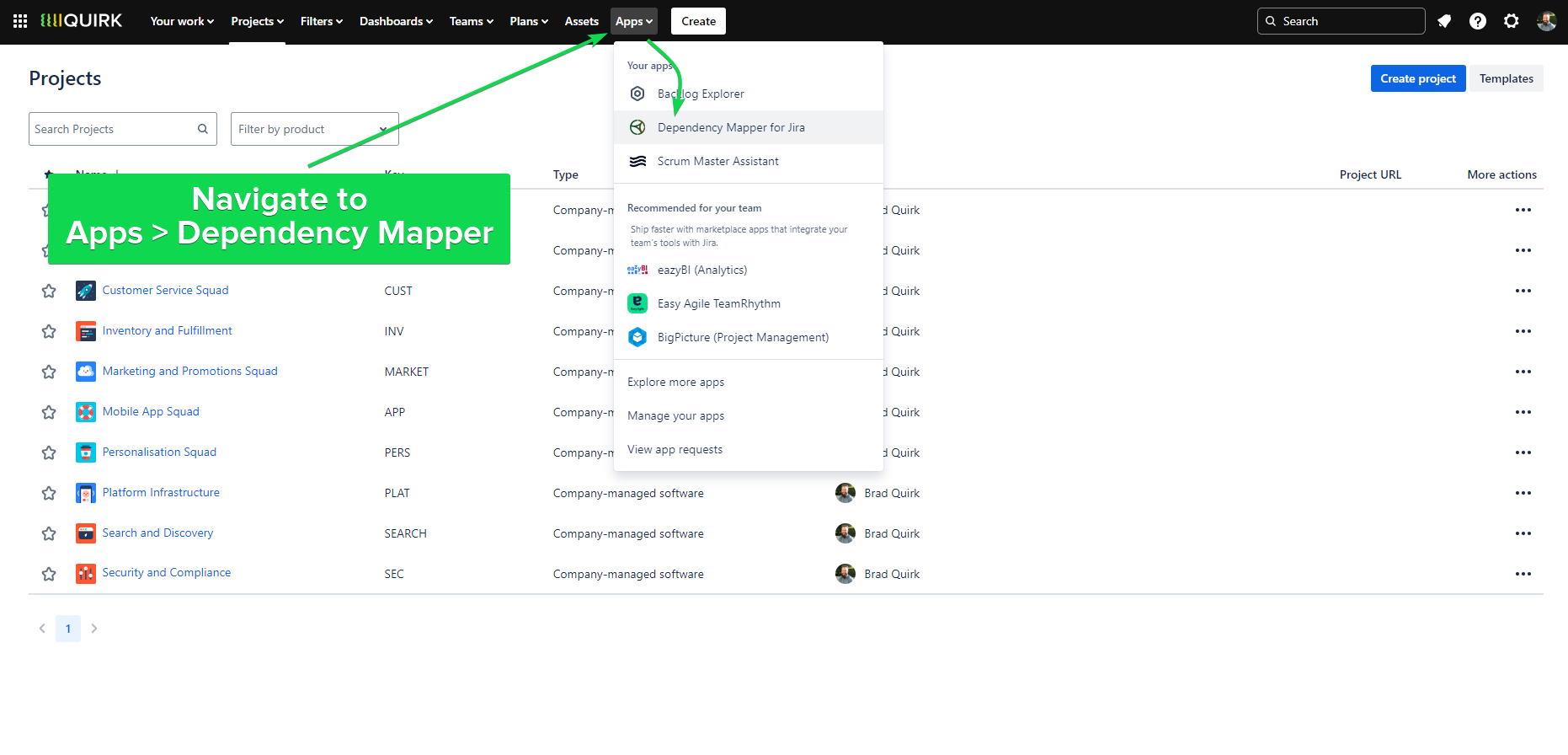Click the Scrum Master Assistant icon
The width and height of the screenshot is (1568, 755).
pos(637,161)
